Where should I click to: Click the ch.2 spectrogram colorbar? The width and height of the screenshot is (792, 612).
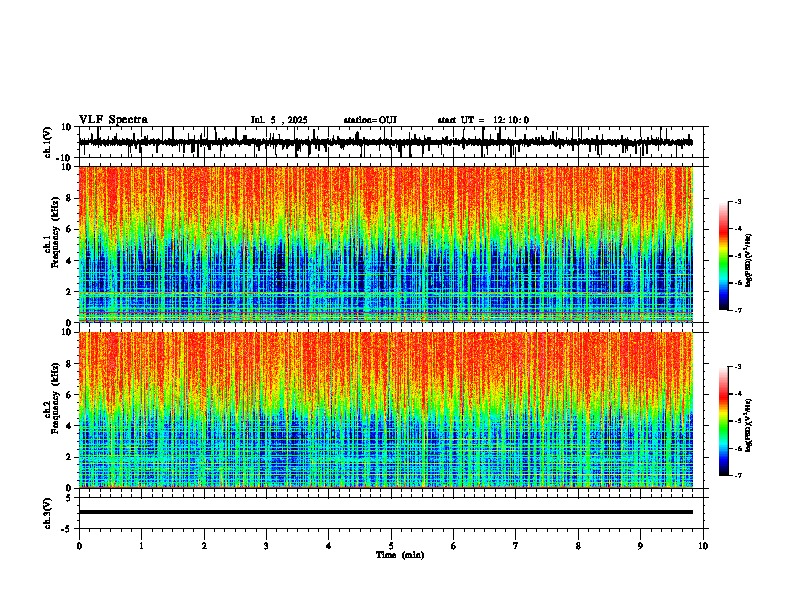pyautogui.click(x=724, y=421)
